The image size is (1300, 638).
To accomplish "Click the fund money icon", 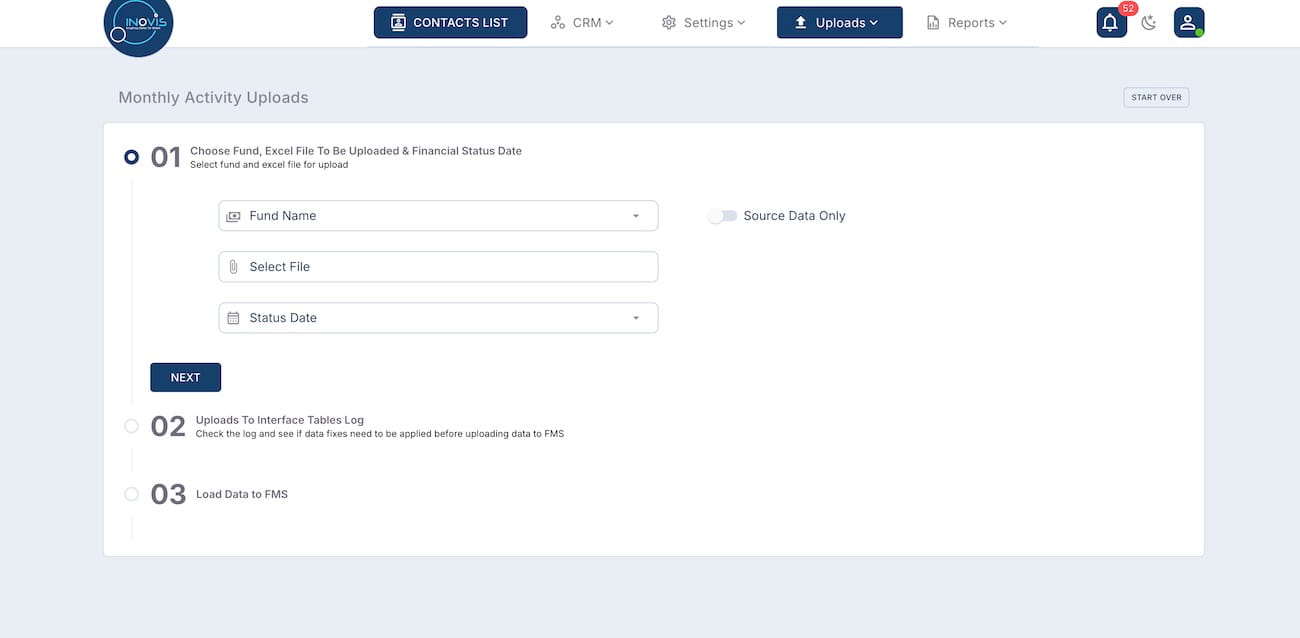I will point(233,216).
